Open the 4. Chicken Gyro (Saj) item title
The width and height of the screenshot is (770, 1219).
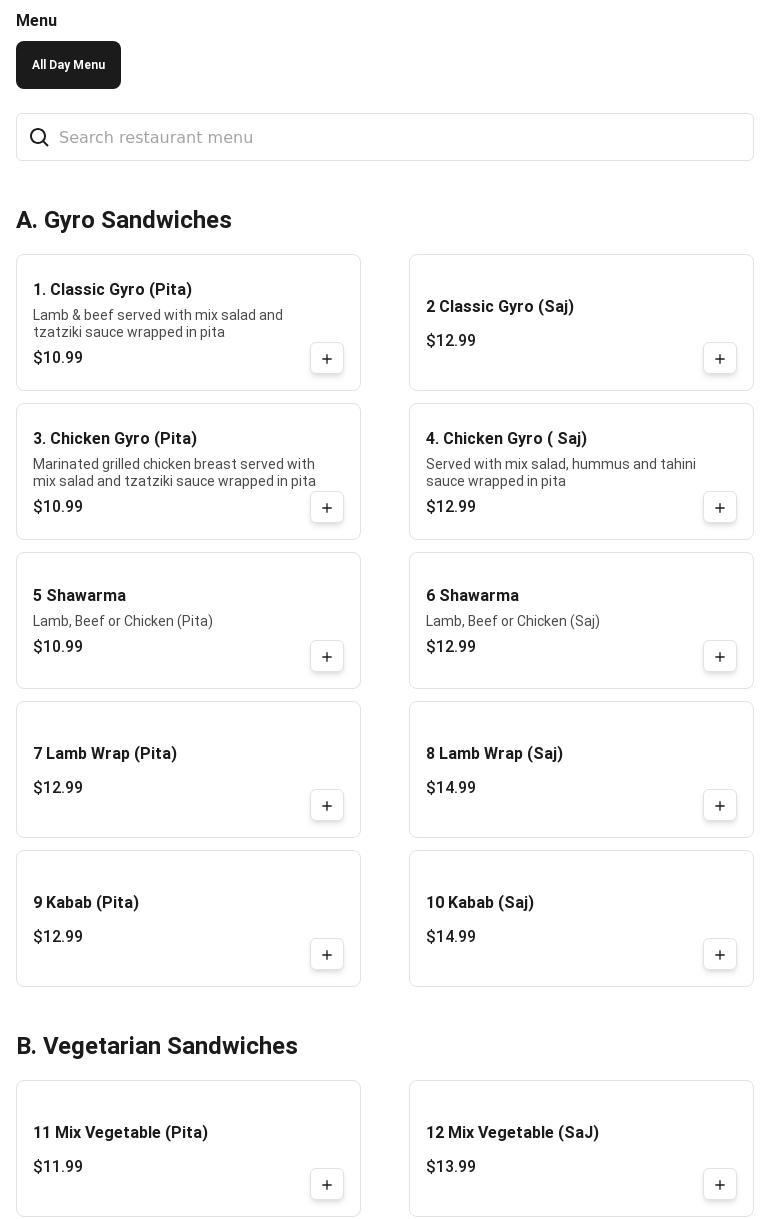click(x=506, y=439)
